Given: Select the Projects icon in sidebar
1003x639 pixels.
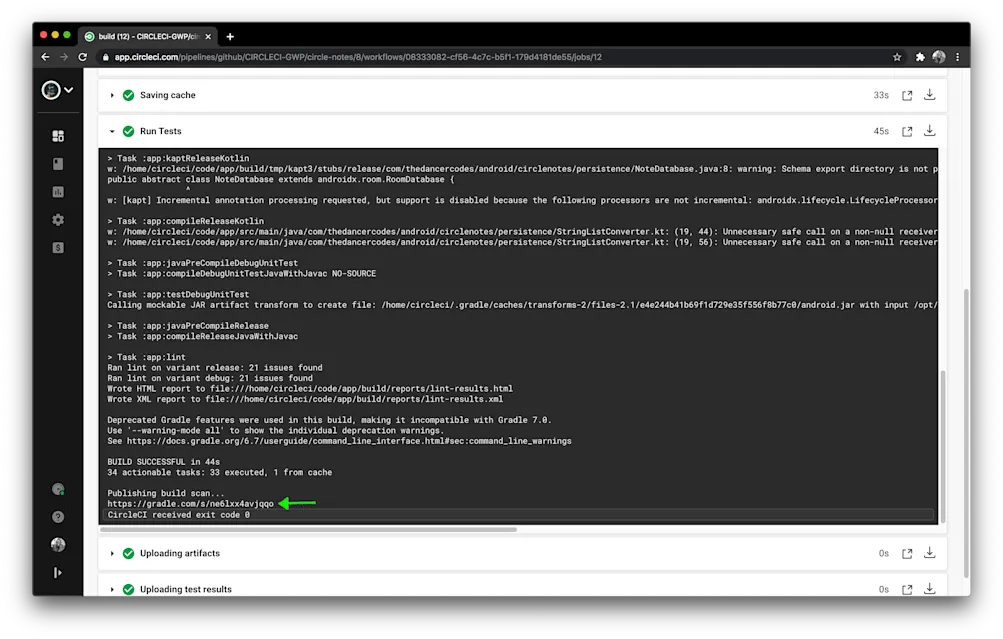Looking at the screenshot, I should [57, 135].
